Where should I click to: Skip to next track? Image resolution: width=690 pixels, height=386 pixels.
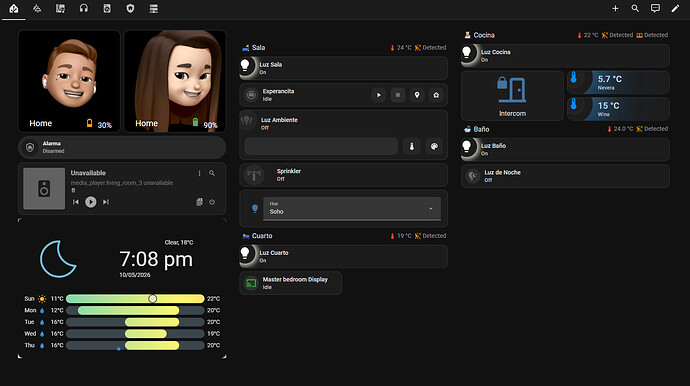(106, 202)
